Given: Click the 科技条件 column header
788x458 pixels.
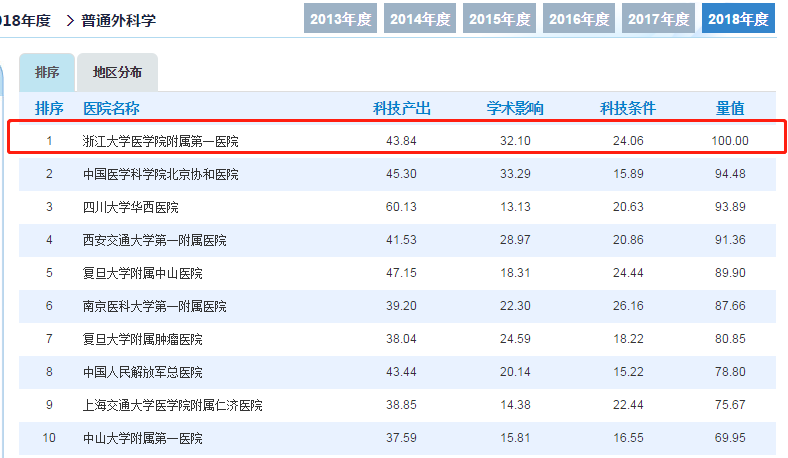Looking at the screenshot, I should tap(628, 108).
